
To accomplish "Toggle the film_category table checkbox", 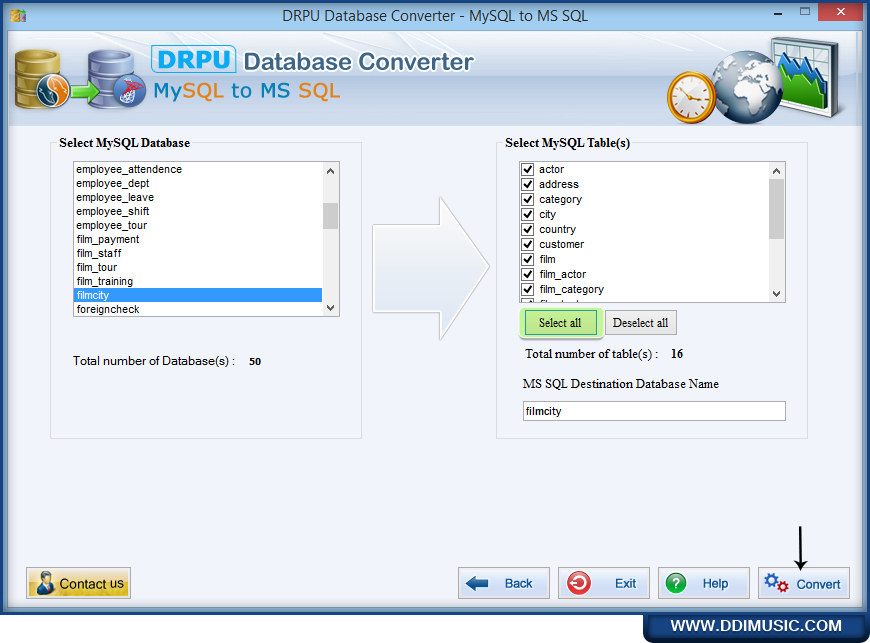I will pyautogui.click(x=528, y=289).
